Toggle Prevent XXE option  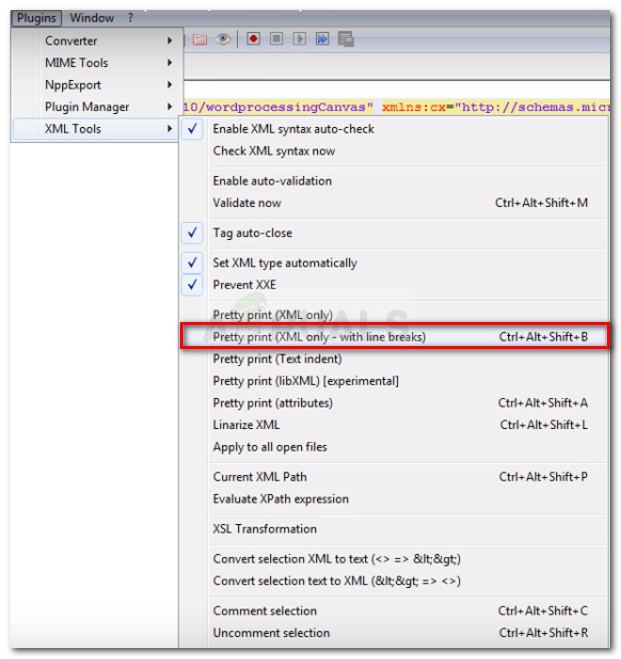(394, 285)
